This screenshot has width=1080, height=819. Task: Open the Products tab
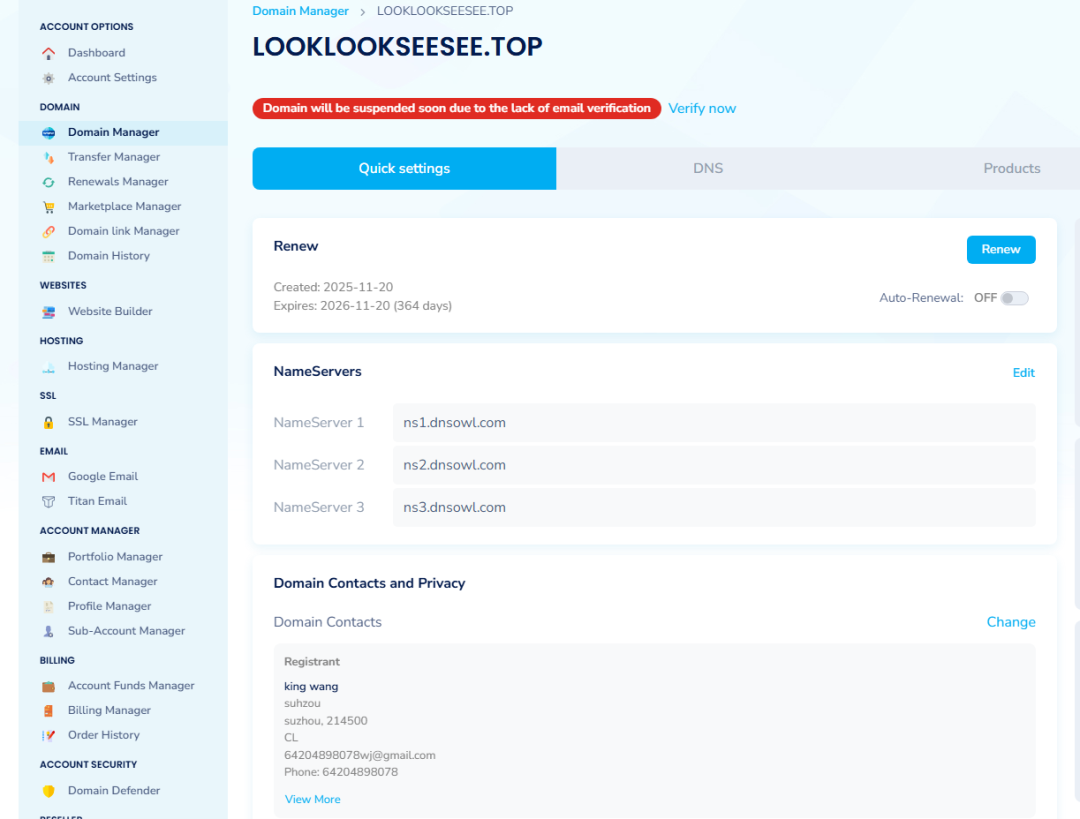click(1011, 168)
